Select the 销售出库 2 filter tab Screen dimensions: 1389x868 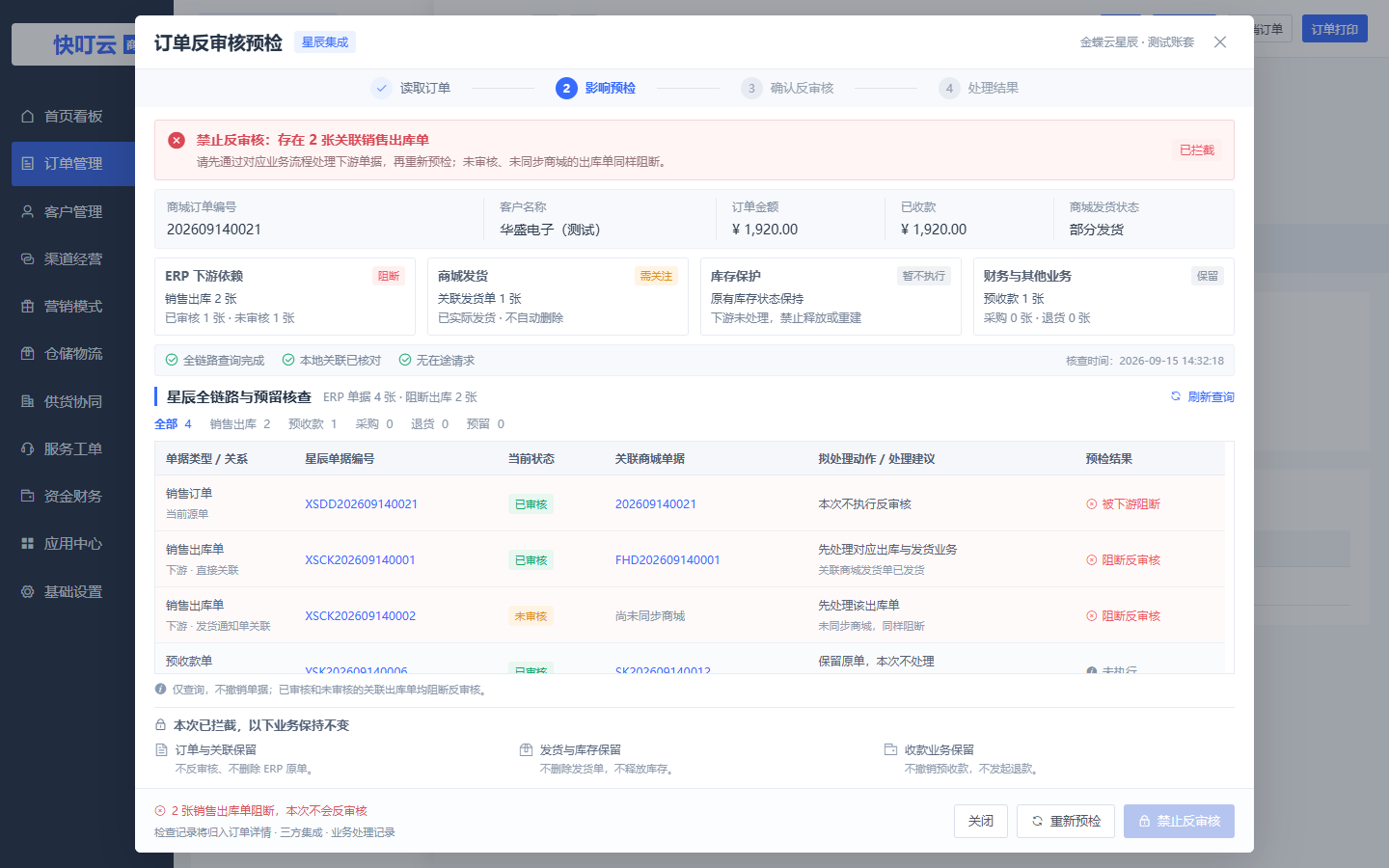(240, 424)
